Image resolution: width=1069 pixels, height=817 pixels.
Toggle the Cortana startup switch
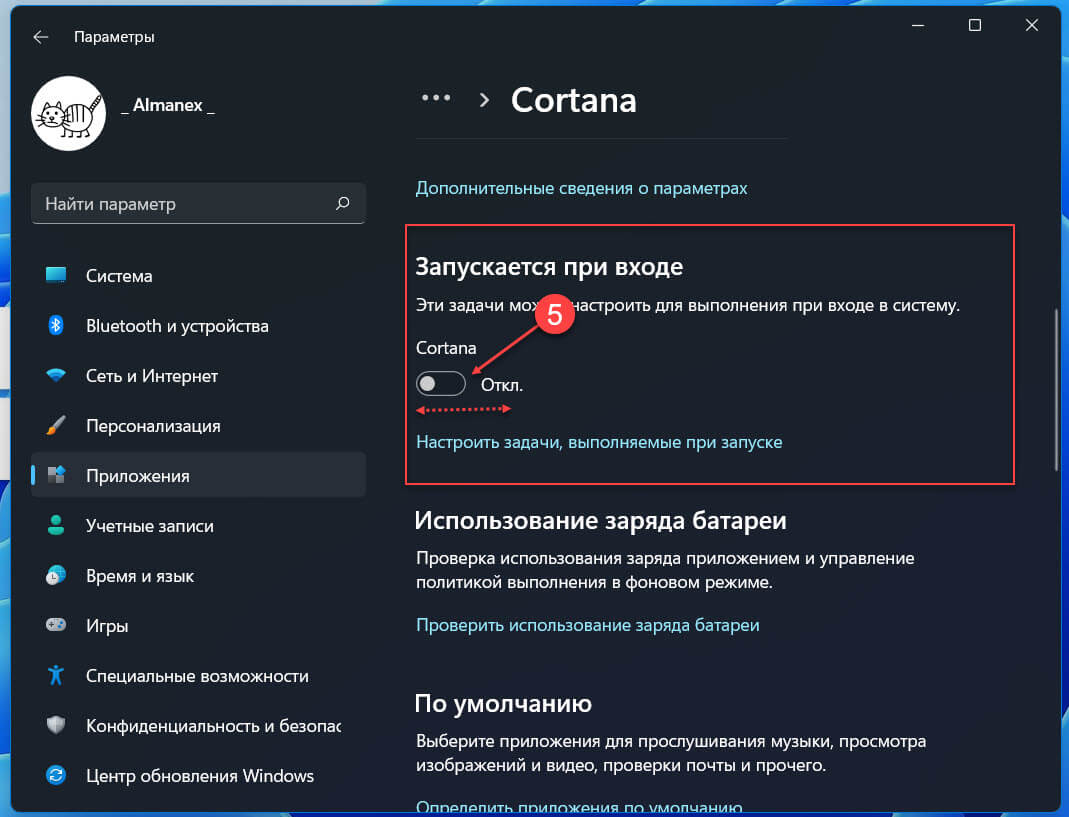click(x=441, y=384)
